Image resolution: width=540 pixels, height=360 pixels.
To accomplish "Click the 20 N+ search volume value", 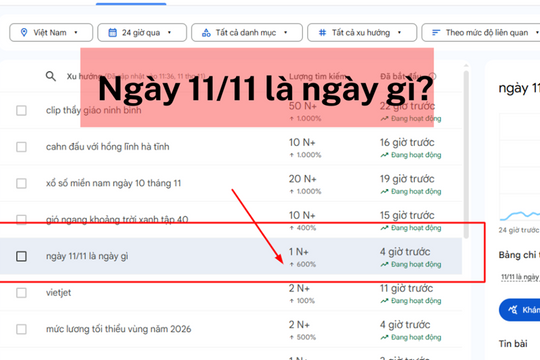I will tap(302, 179).
